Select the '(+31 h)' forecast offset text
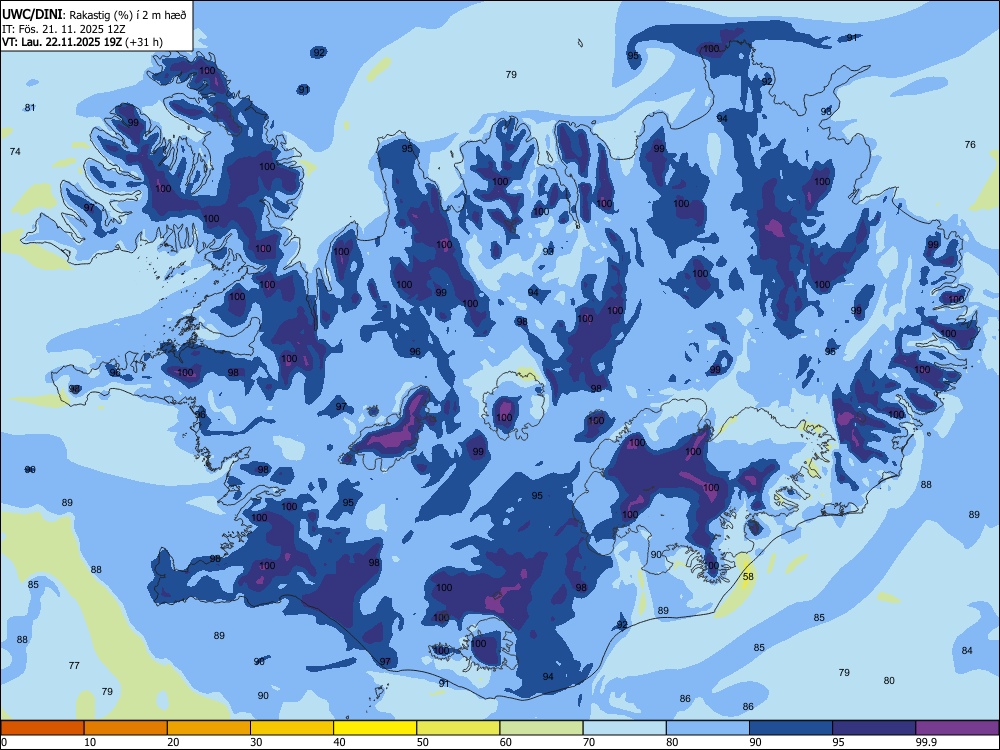The width and height of the screenshot is (1000, 750). tap(143, 42)
